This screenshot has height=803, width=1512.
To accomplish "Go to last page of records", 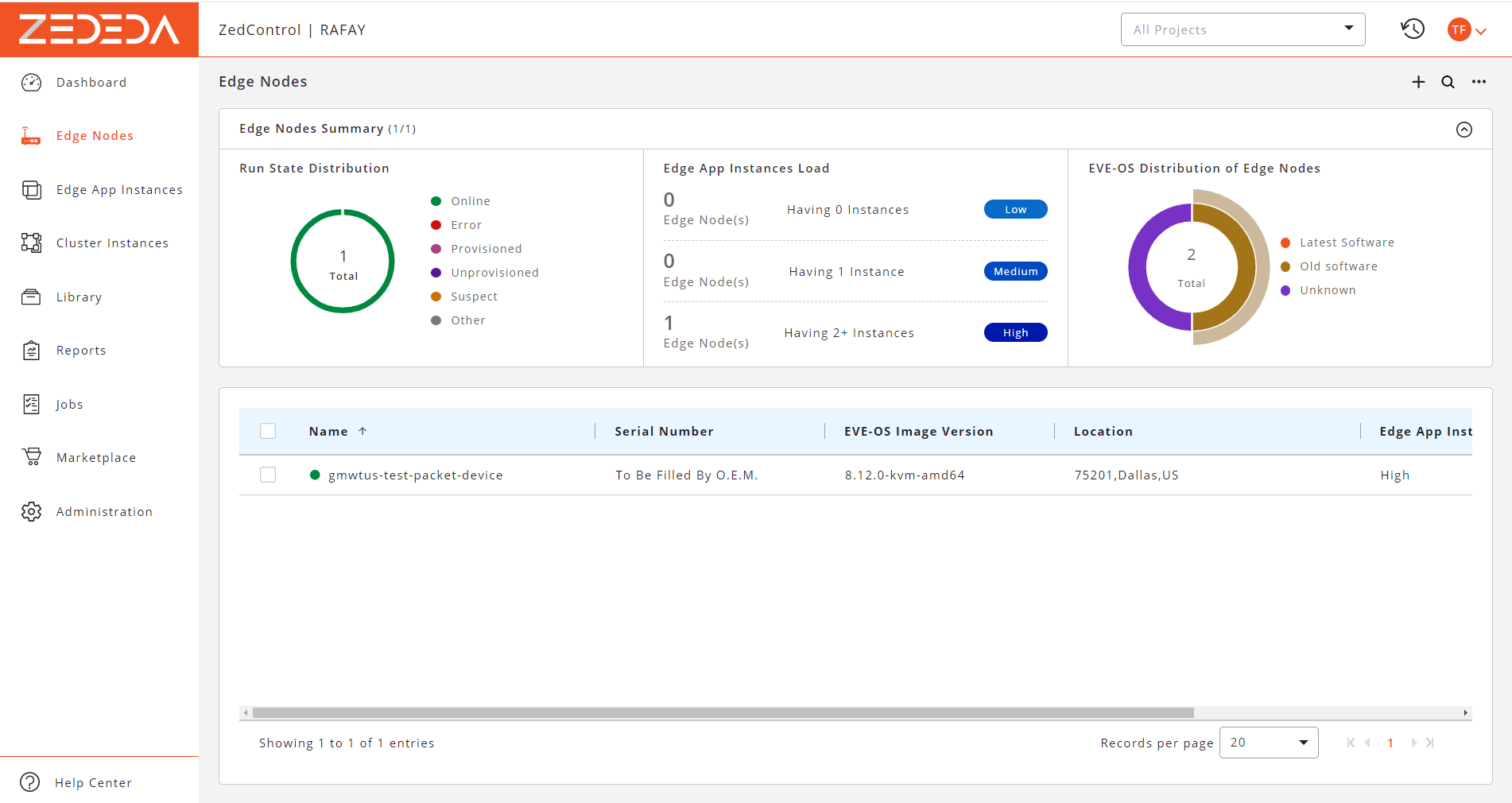I will (1430, 743).
